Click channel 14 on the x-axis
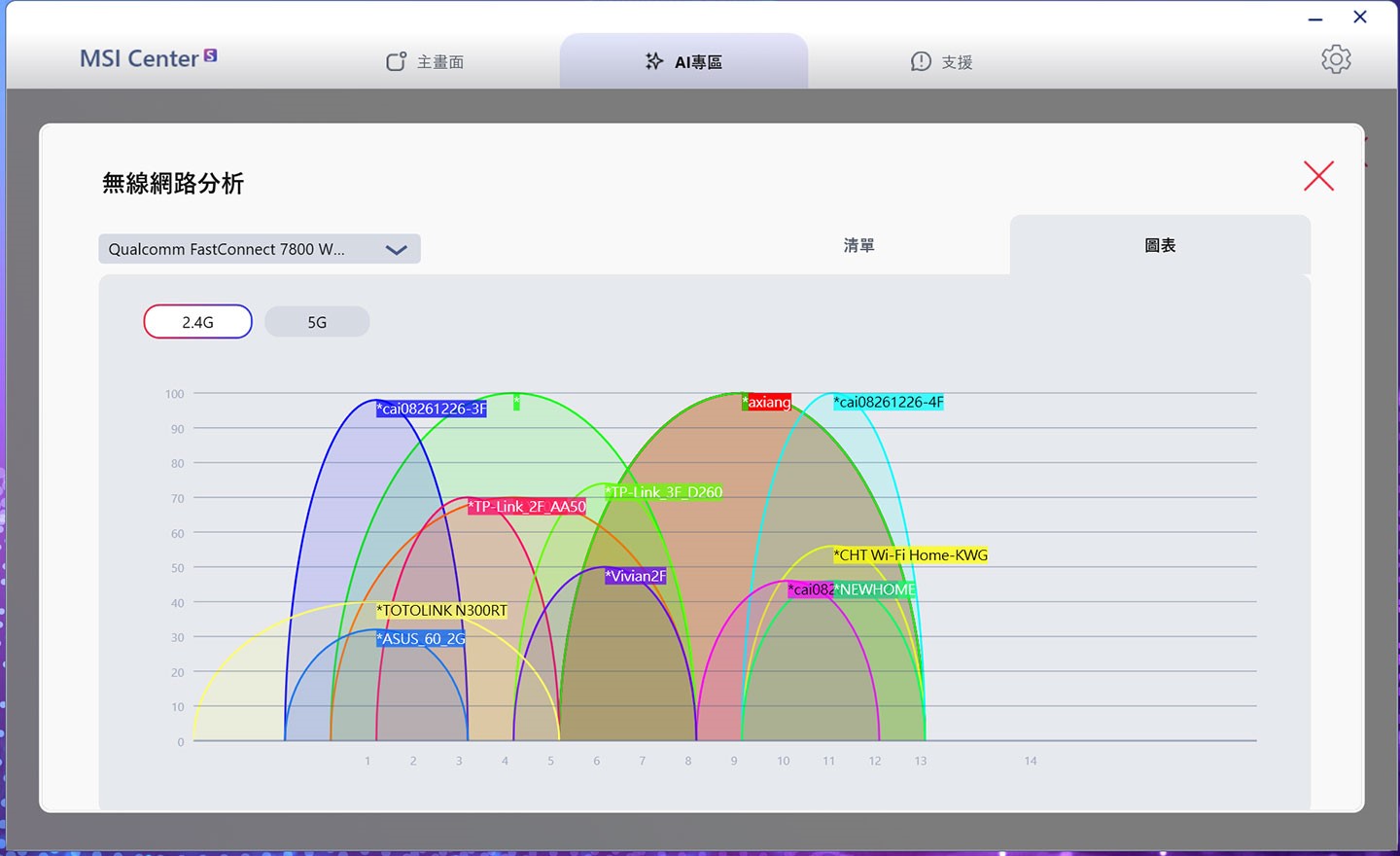Screen dimensions: 1400x856 pyautogui.click(x=1031, y=761)
